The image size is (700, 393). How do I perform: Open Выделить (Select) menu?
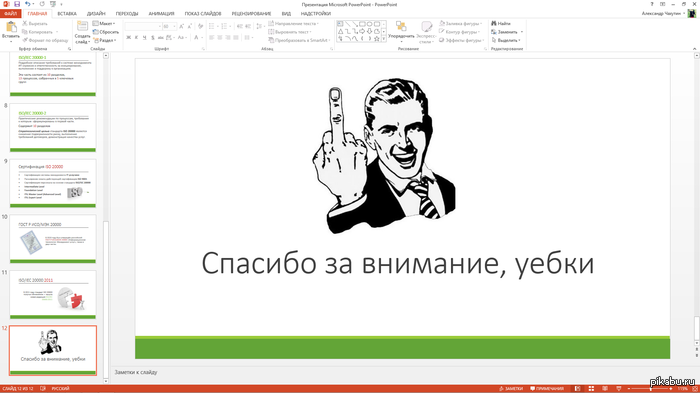(x=506, y=40)
